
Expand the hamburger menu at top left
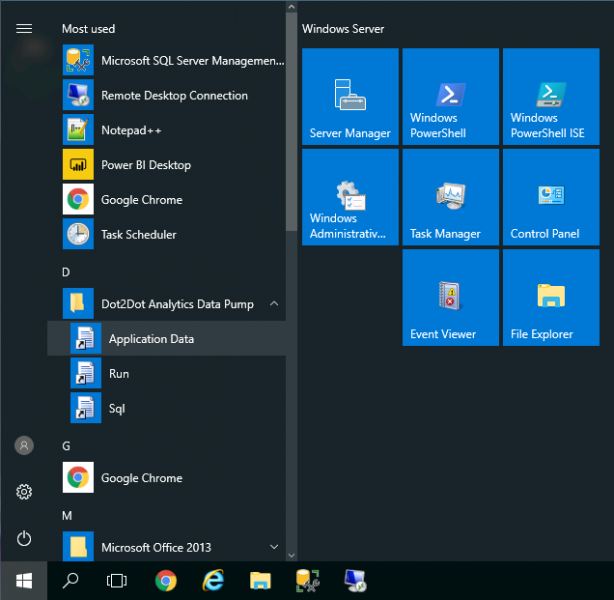24,29
